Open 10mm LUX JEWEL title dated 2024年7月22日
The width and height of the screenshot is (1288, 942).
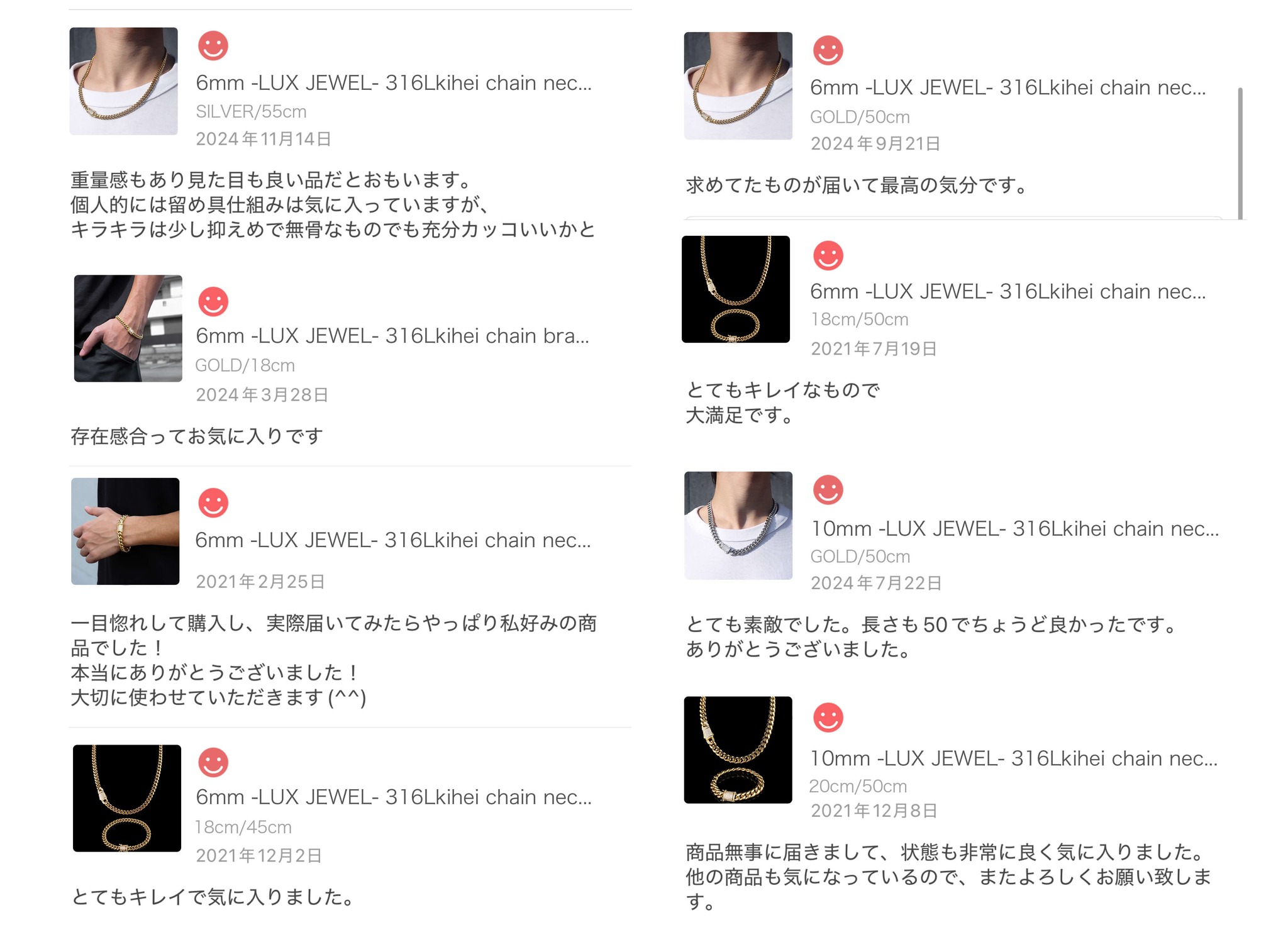tap(1014, 529)
